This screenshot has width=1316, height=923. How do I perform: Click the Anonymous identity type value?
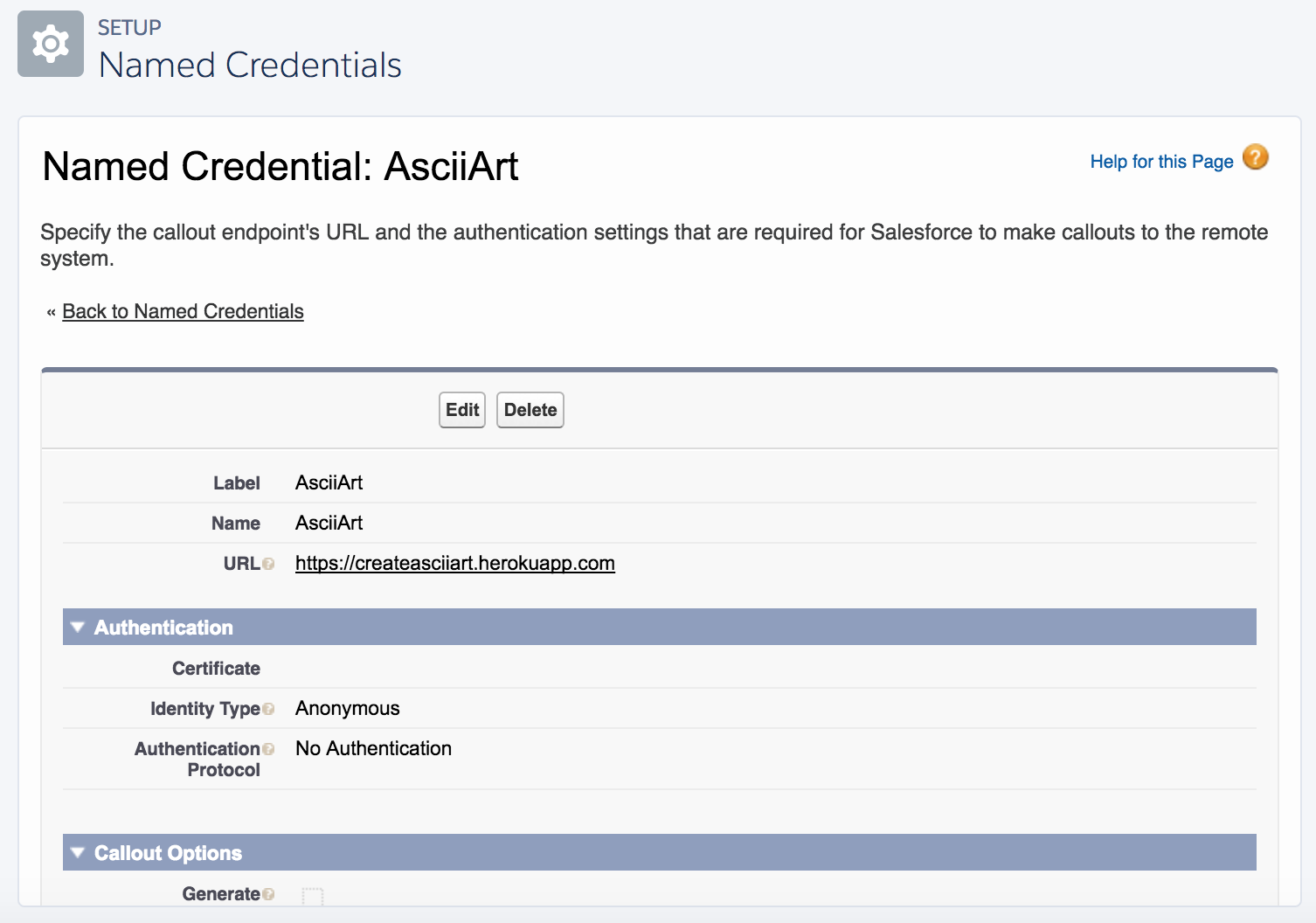pos(347,708)
